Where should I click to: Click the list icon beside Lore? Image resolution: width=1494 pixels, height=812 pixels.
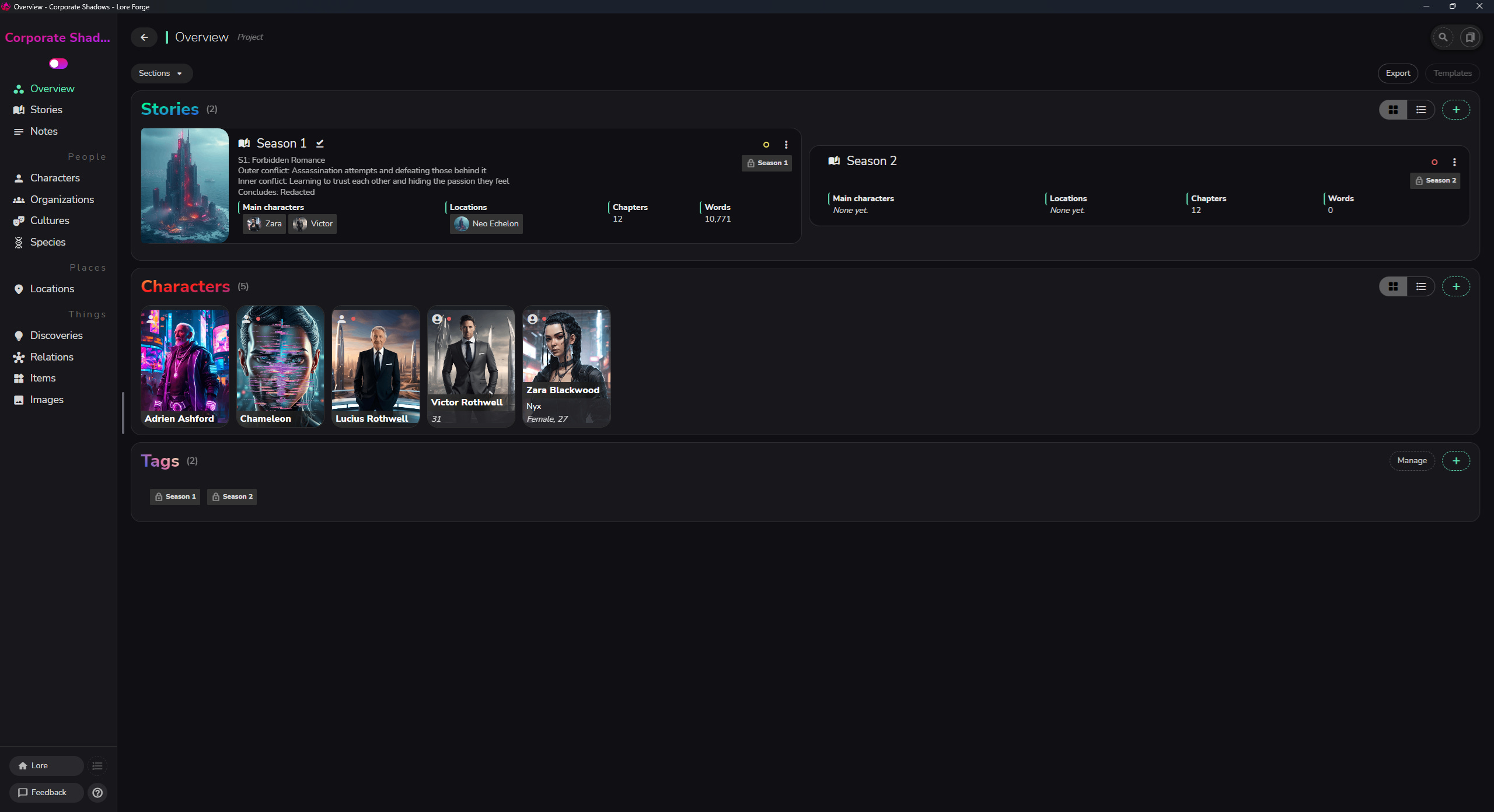point(97,766)
